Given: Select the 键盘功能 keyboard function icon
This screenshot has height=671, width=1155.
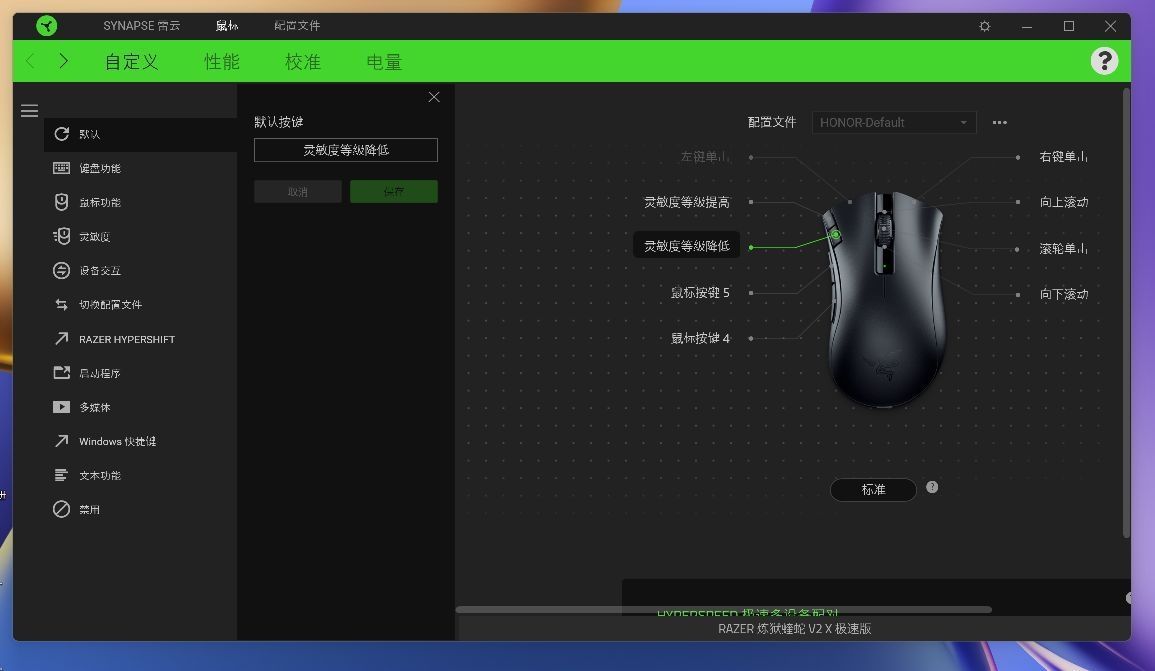Looking at the screenshot, I should [x=61, y=168].
